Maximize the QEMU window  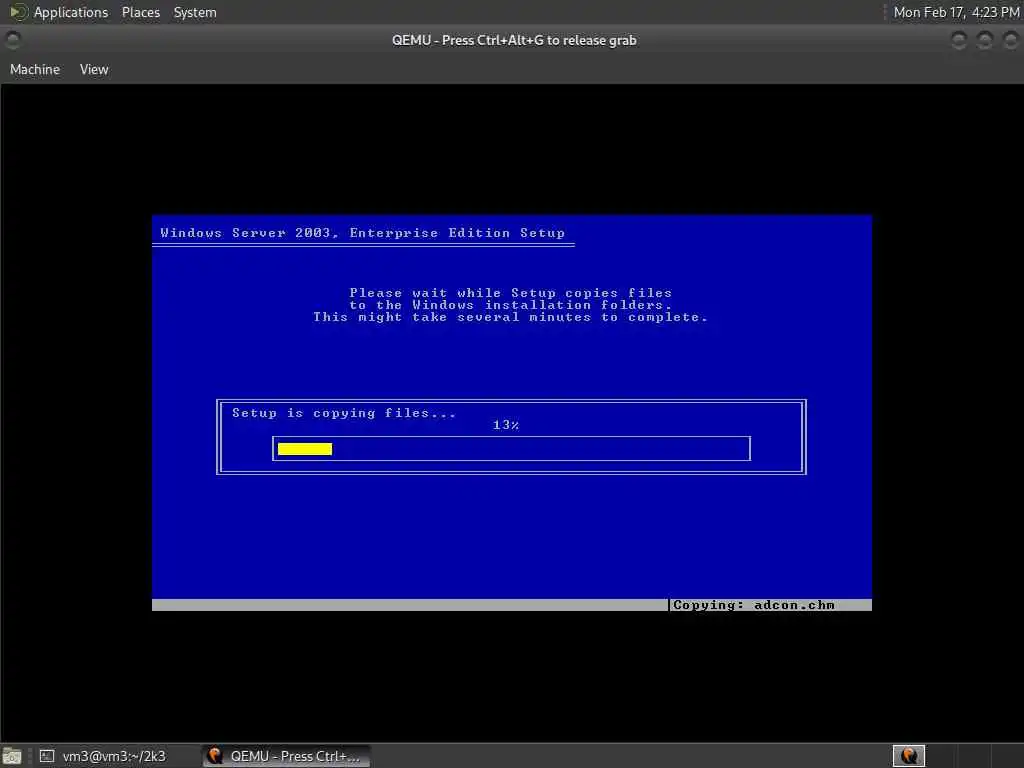984,40
